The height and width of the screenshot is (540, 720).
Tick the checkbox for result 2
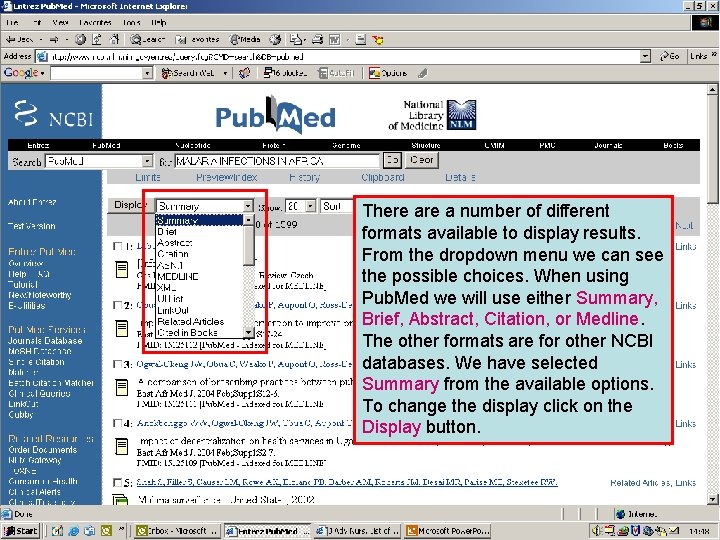pyautogui.click(x=117, y=305)
